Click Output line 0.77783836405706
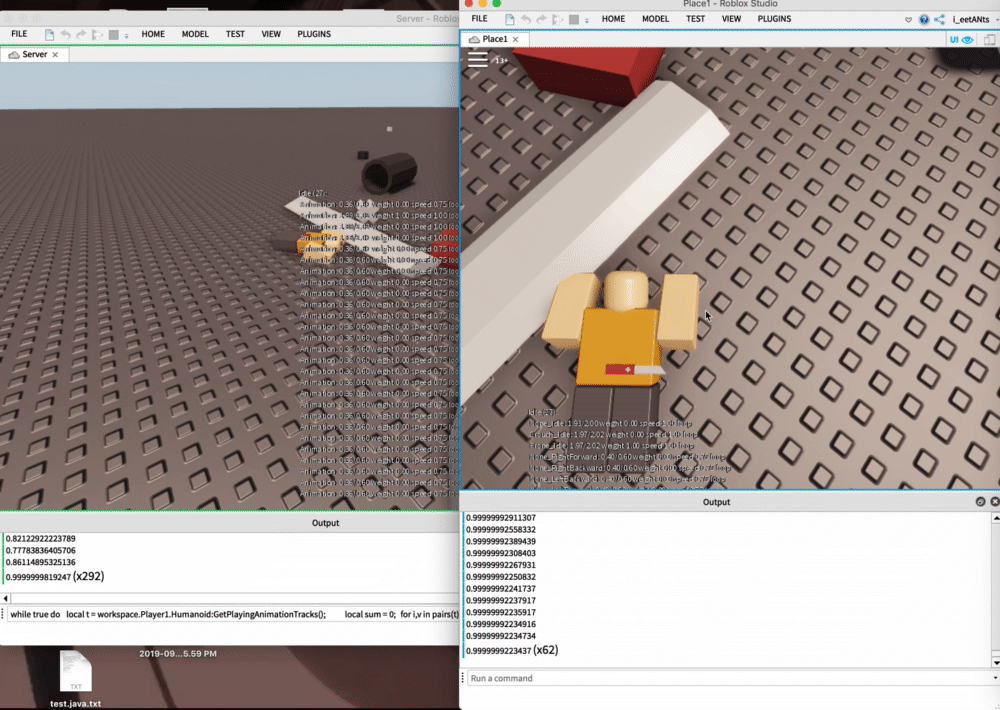Image resolution: width=1000 pixels, height=710 pixels. coord(40,550)
